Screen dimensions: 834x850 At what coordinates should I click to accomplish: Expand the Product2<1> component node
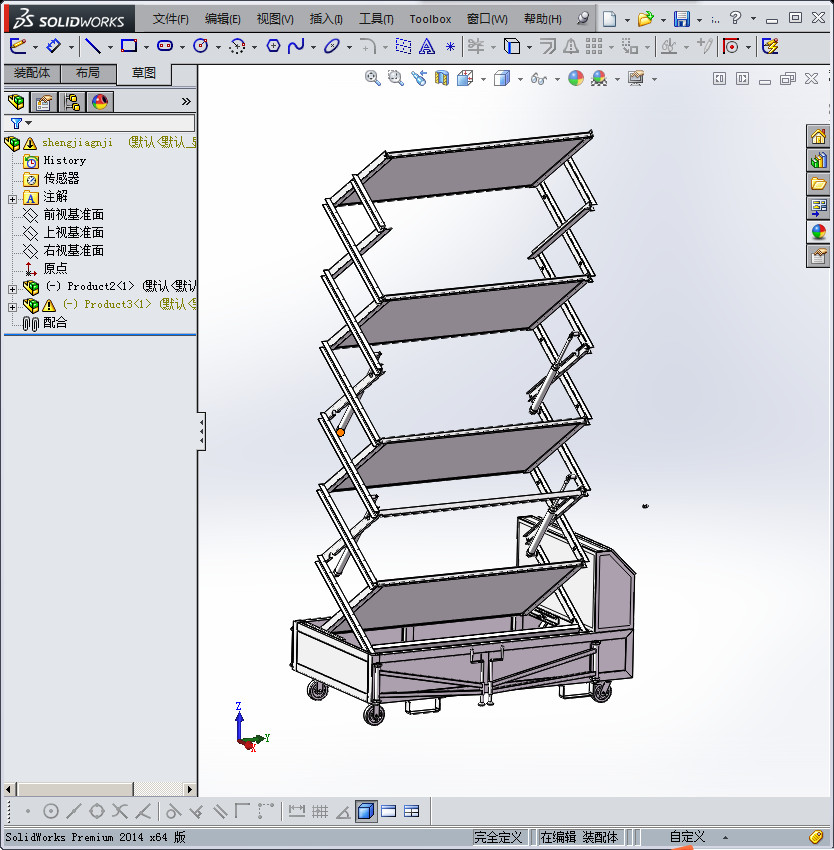click(12, 289)
